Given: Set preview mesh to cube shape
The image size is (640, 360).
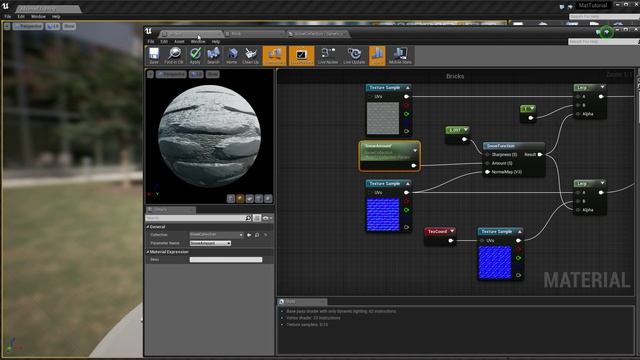Looking at the screenshot, I should tap(259, 199).
